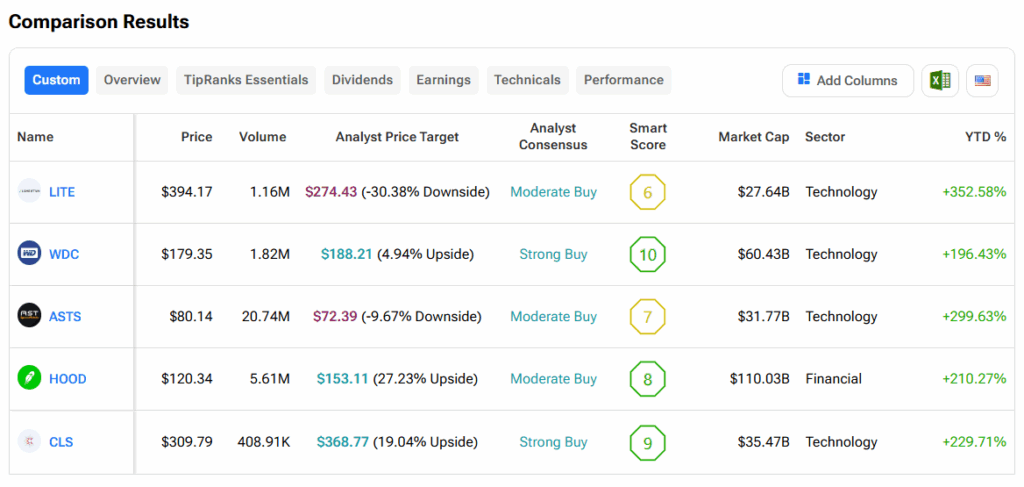Open the Dividends tab

click(362, 80)
